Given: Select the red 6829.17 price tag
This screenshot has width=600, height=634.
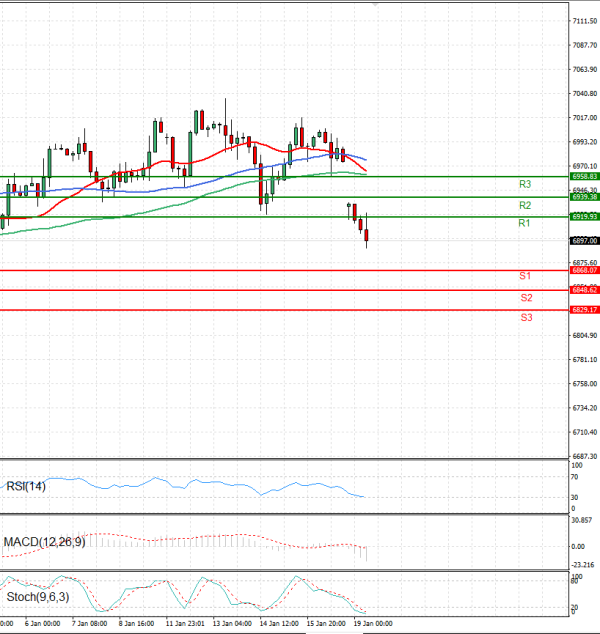Looking at the screenshot, I should (584, 310).
